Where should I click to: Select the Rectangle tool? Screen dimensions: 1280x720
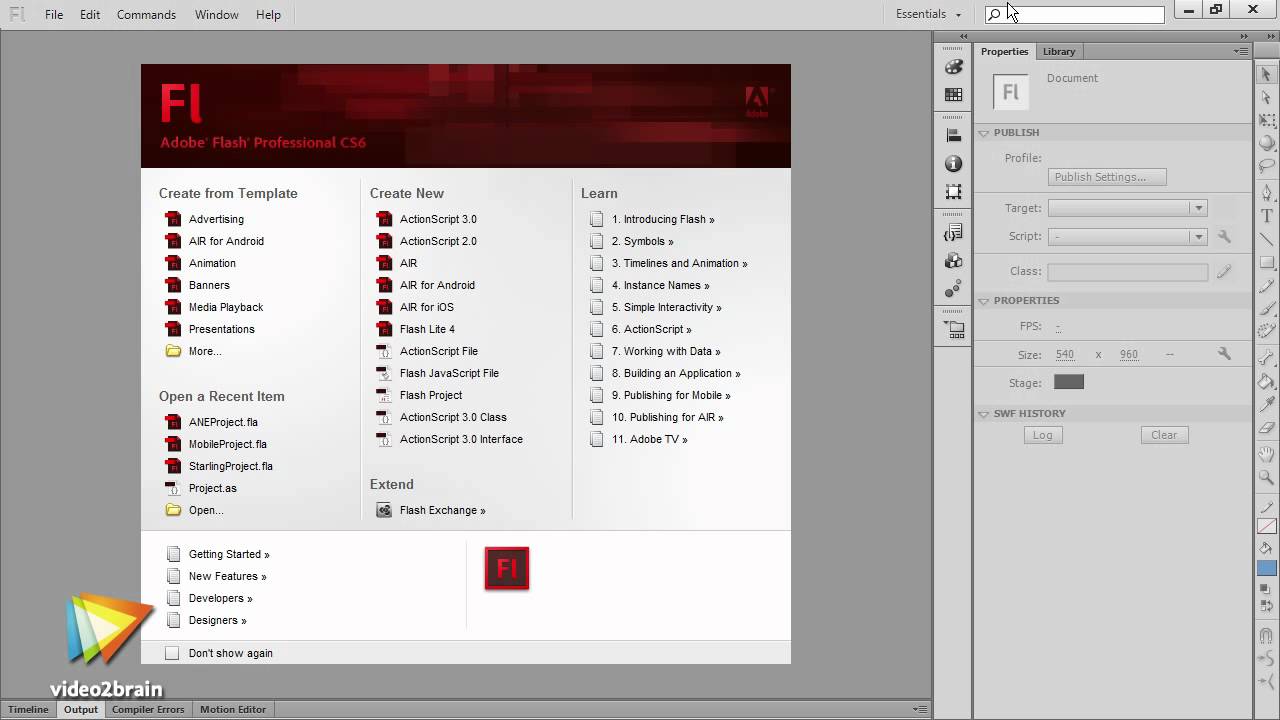tap(1266, 263)
